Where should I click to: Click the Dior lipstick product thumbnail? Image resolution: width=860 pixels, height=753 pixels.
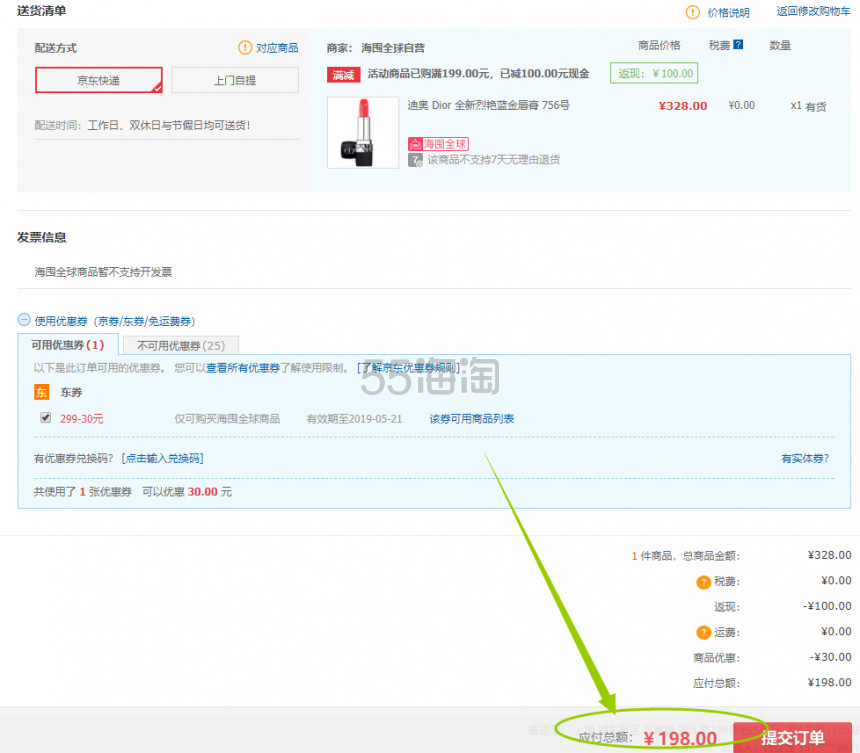tap(363, 133)
